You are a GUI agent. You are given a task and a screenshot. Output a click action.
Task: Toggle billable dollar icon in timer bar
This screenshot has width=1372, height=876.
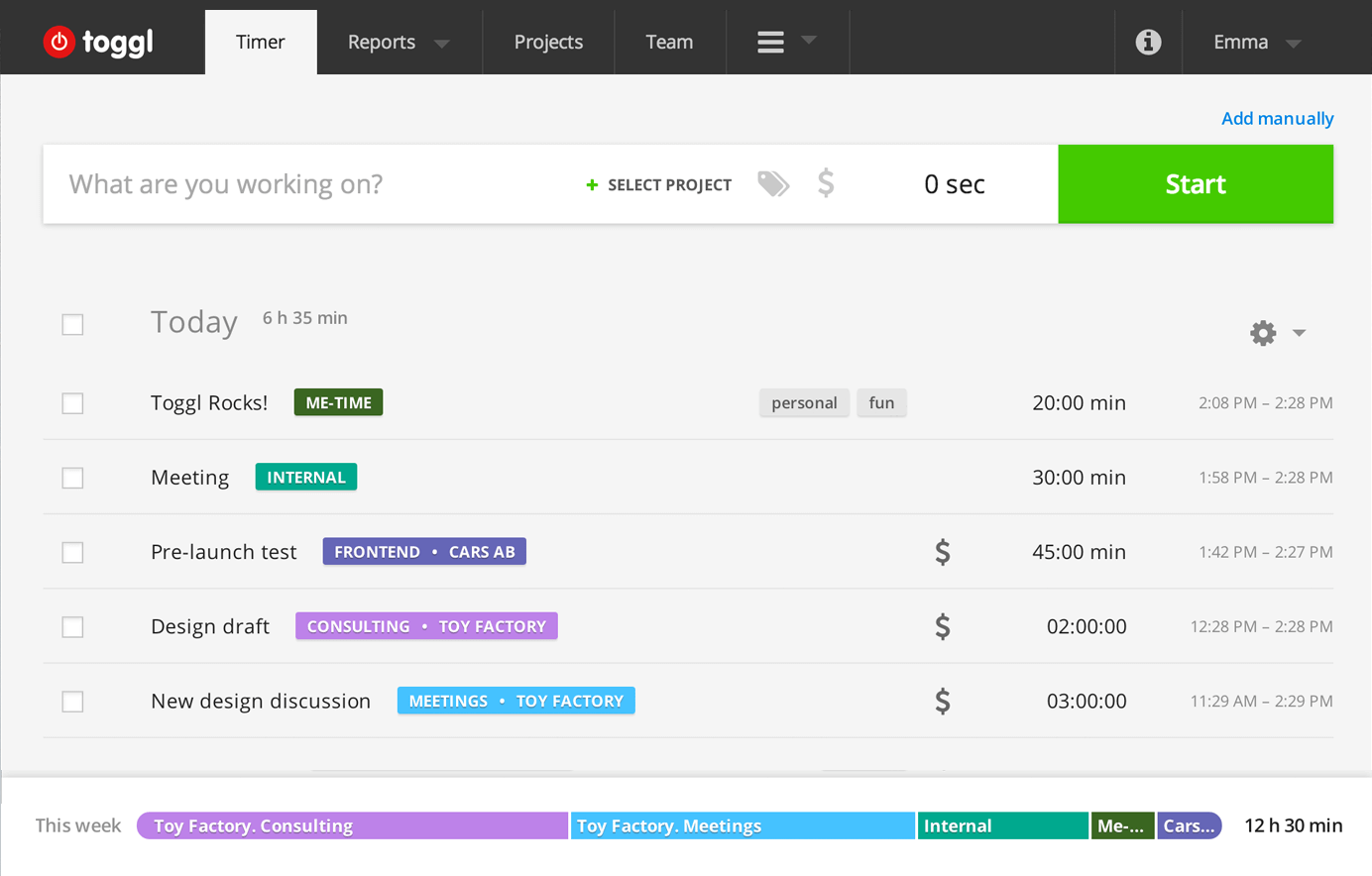point(826,183)
